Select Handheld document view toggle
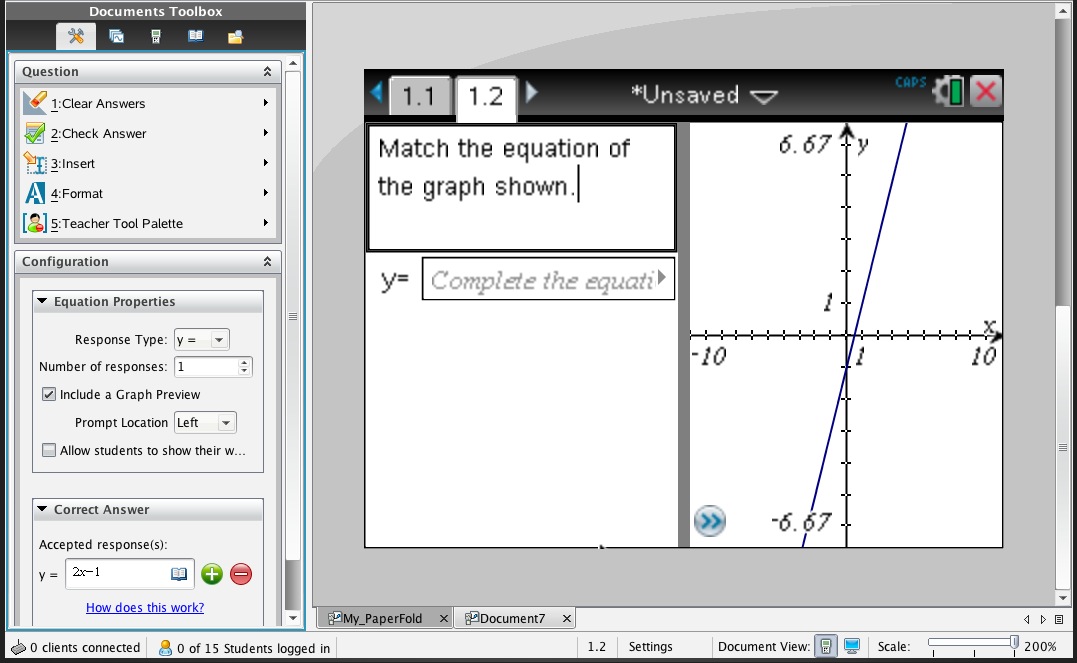 [x=826, y=647]
